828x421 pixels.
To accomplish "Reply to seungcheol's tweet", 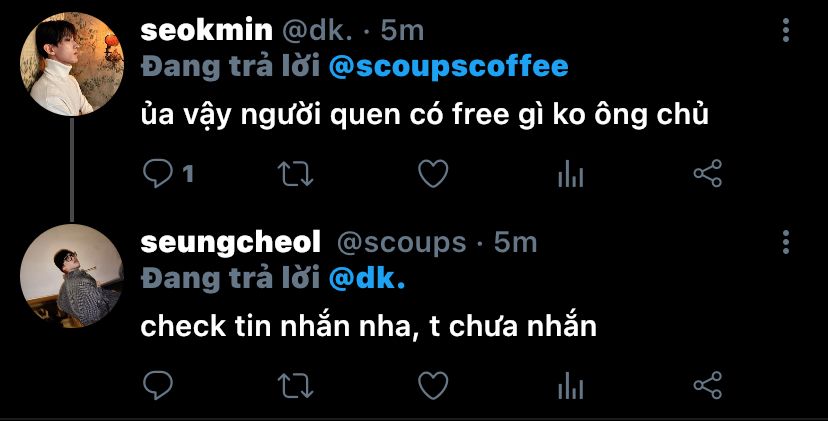I will [158, 385].
